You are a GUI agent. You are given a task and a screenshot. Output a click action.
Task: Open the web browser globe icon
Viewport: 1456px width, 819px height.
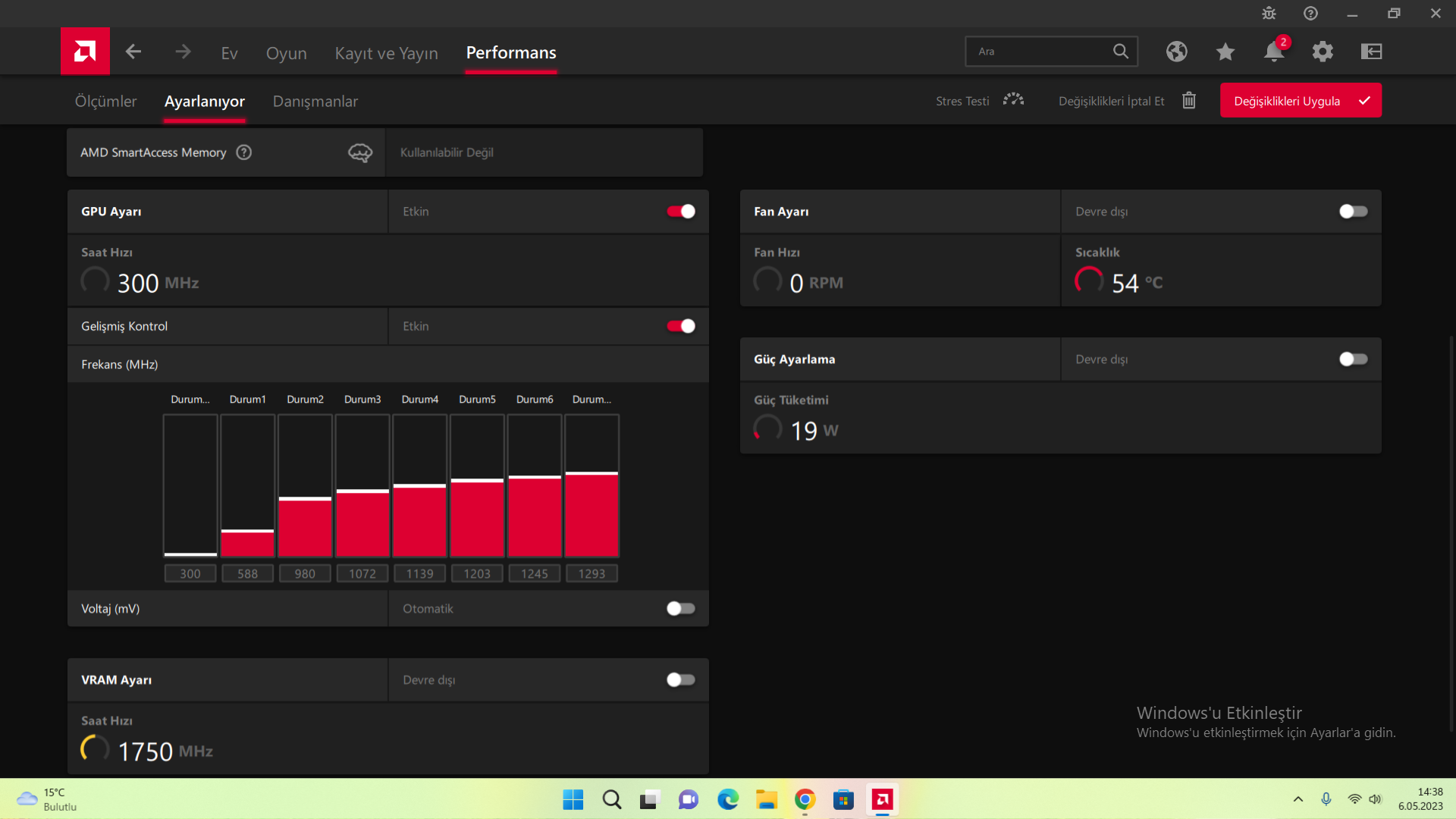(x=1177, y=52)
